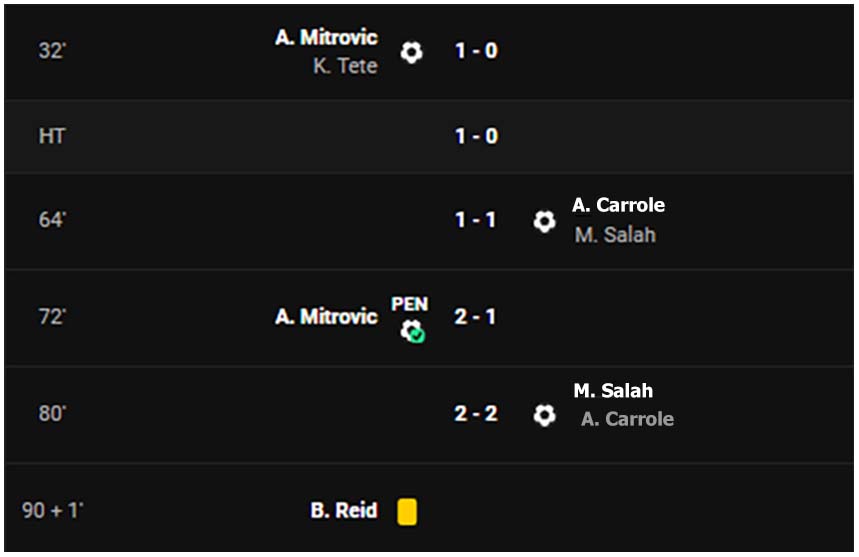Click the goal ball icon beside M. Salah at 80'

544,415
